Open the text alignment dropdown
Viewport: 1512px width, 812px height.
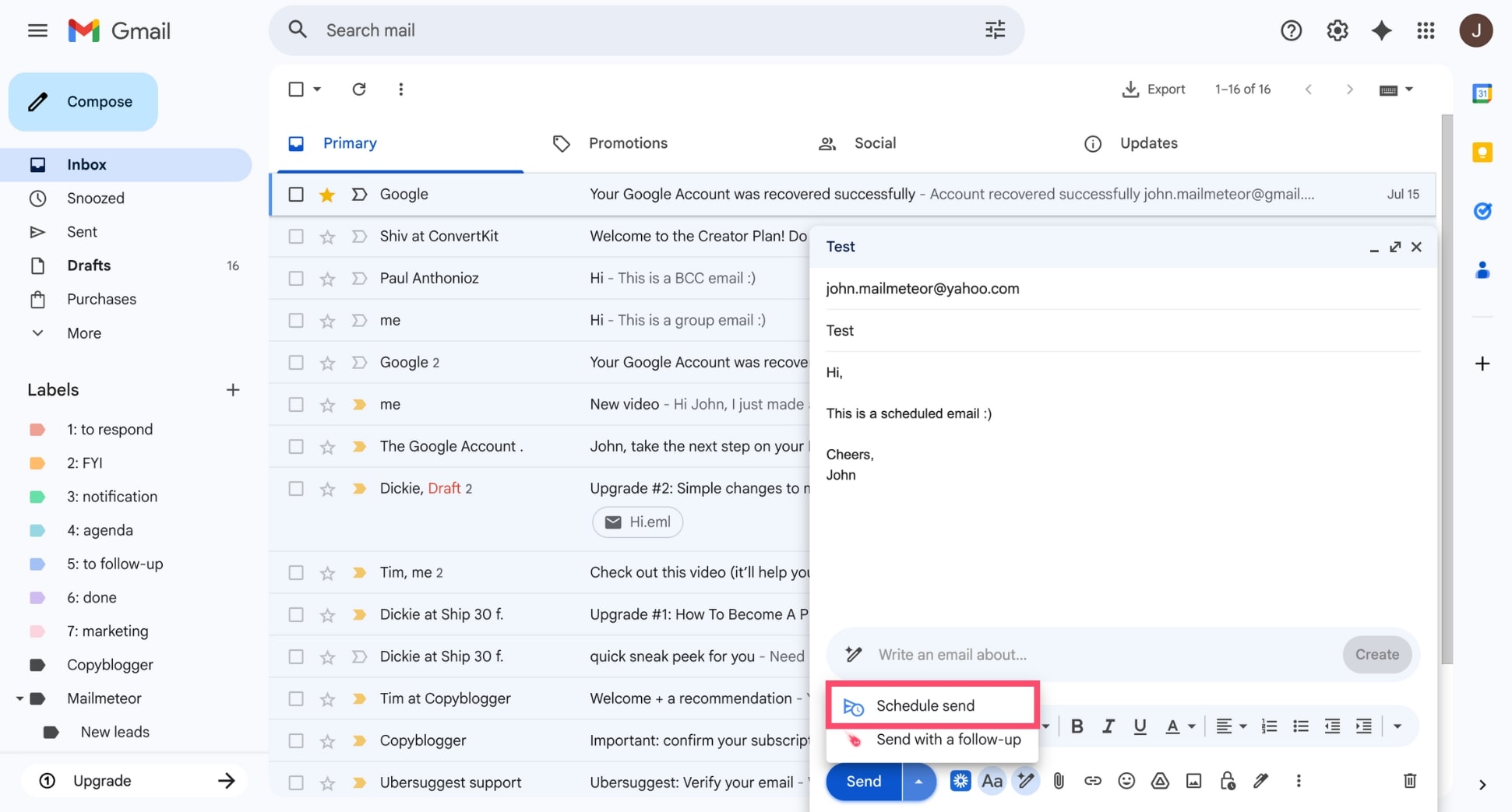[x=1231, y=726]
